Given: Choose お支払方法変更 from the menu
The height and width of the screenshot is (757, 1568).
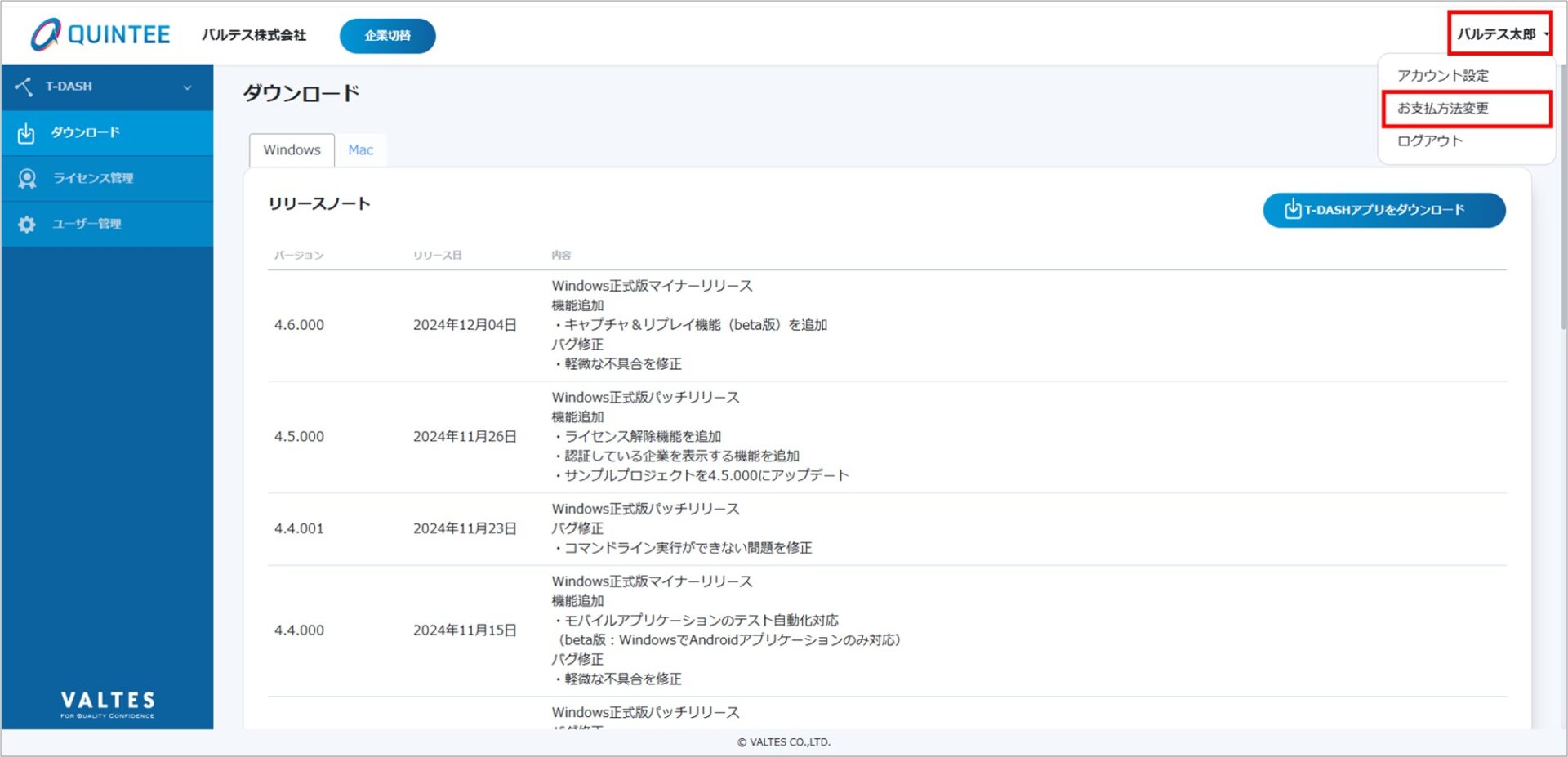Looking at the screenshot, I should click(1443, 107).
